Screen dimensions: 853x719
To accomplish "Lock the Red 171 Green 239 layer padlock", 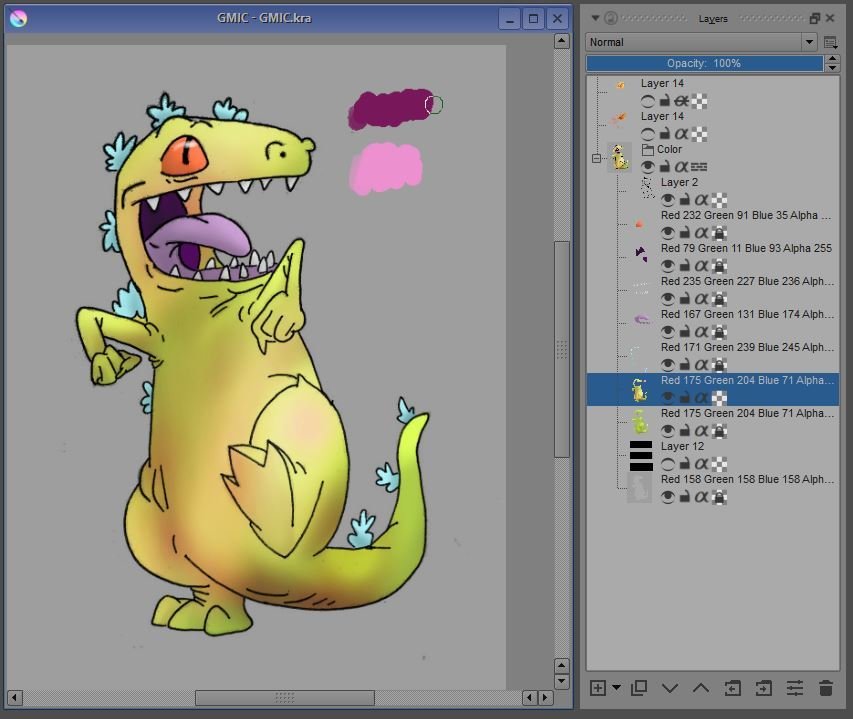I will (685, 365).
